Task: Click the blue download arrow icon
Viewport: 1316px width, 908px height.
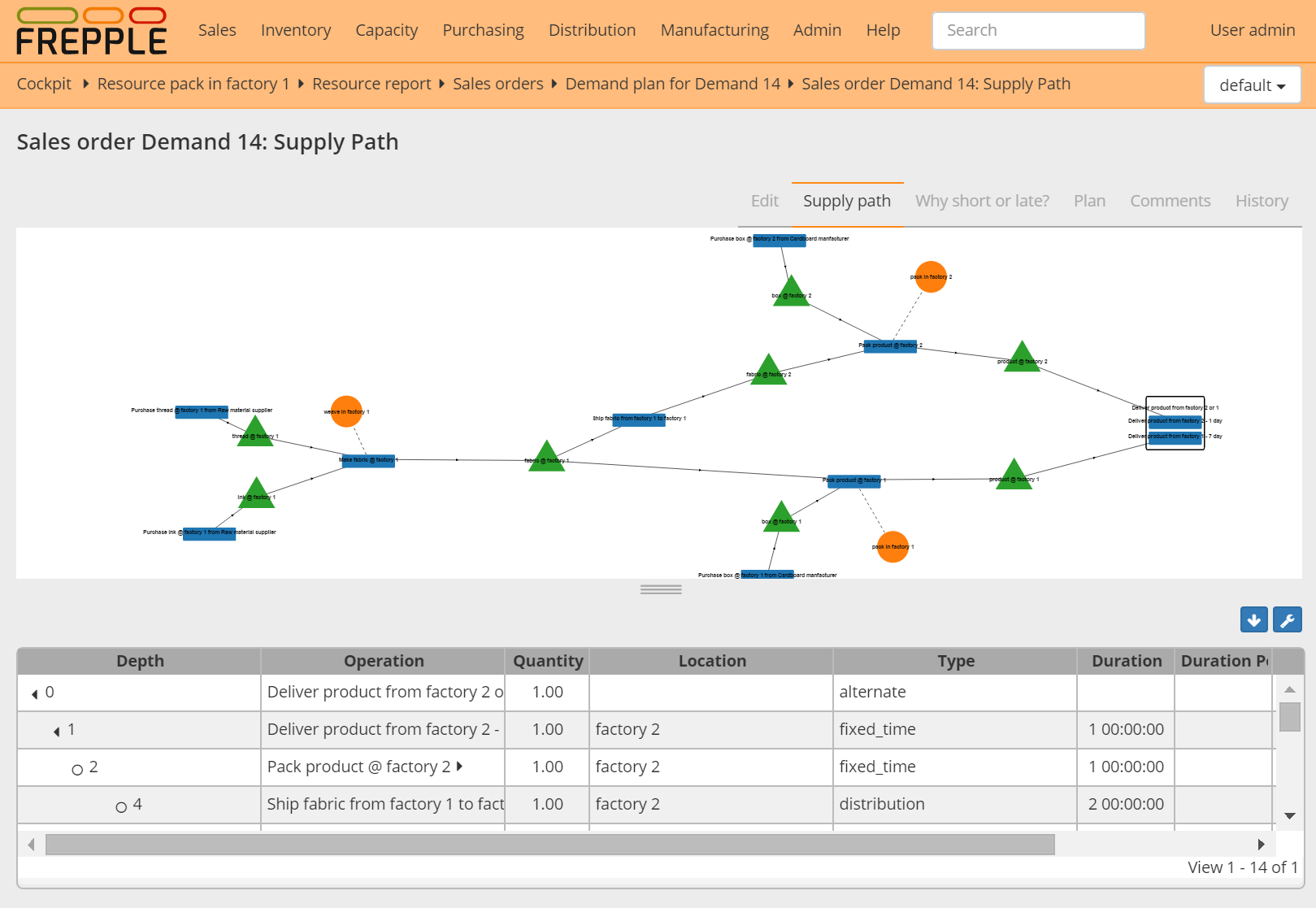Action: pos(1253,619)
